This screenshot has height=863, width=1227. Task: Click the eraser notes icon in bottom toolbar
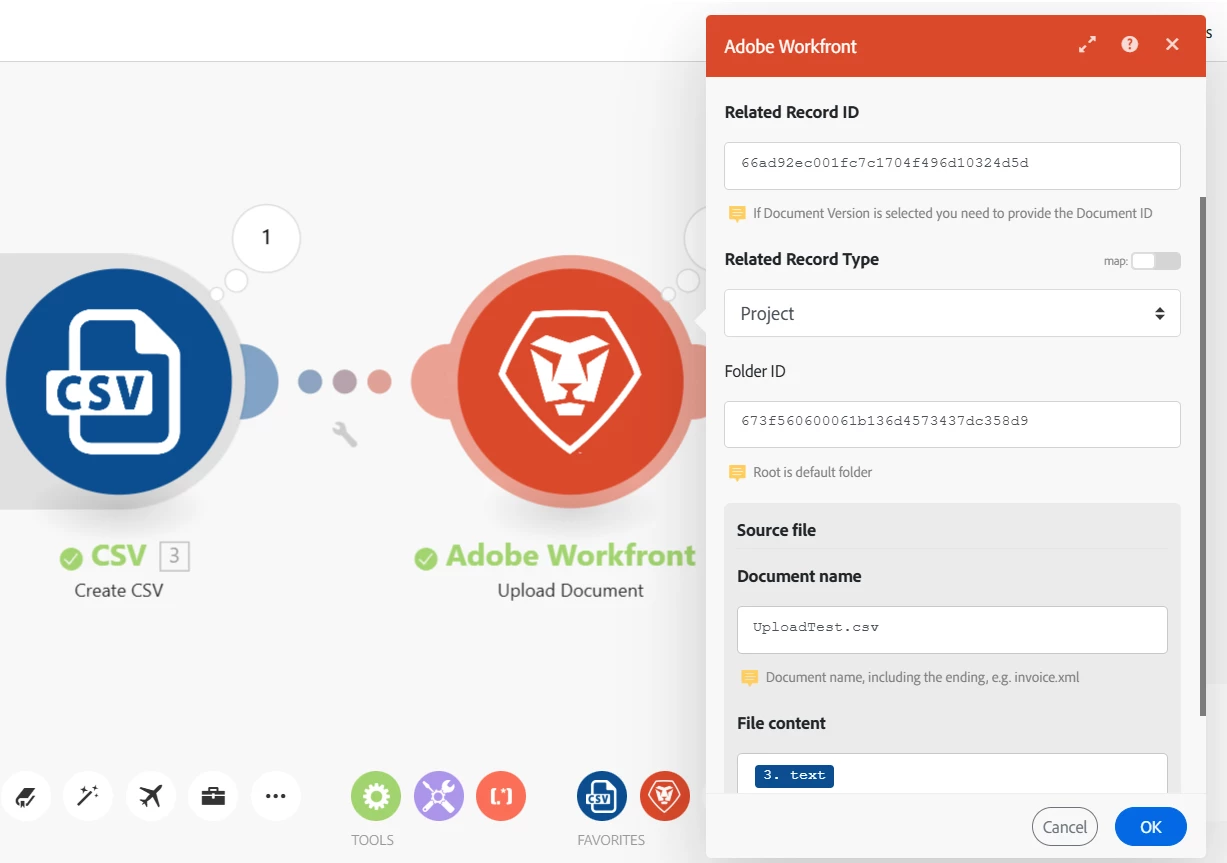[x=25, y=796]
